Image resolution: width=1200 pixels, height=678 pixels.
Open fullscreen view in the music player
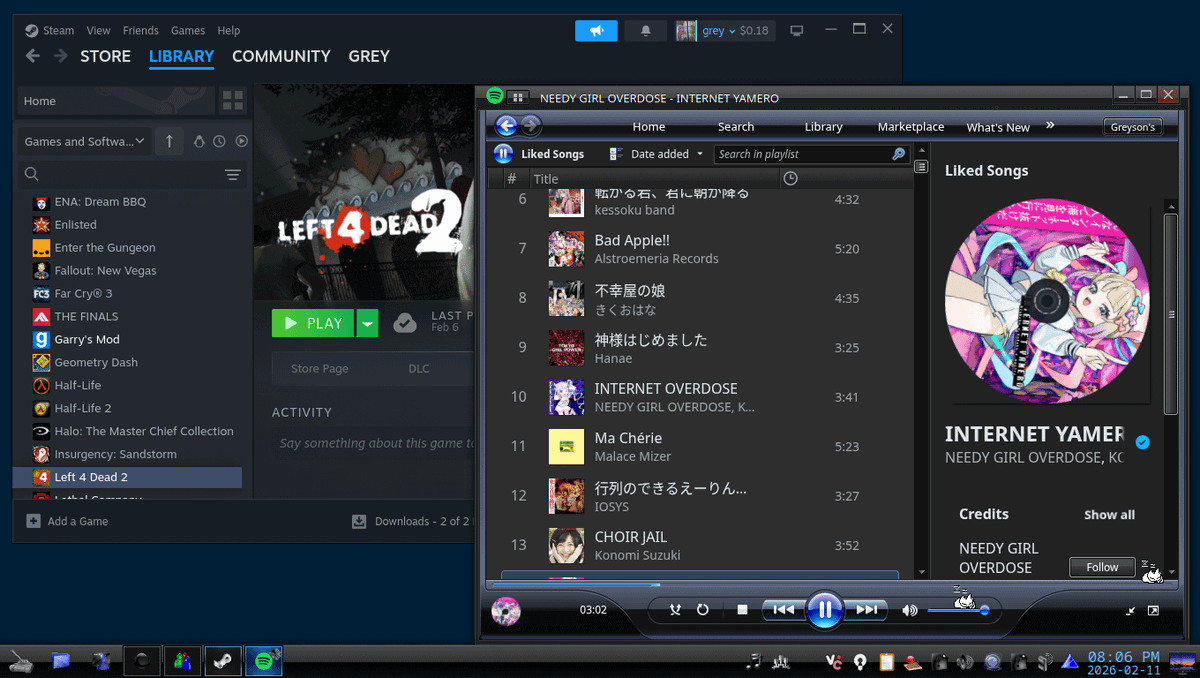[x=1153, y=610]
